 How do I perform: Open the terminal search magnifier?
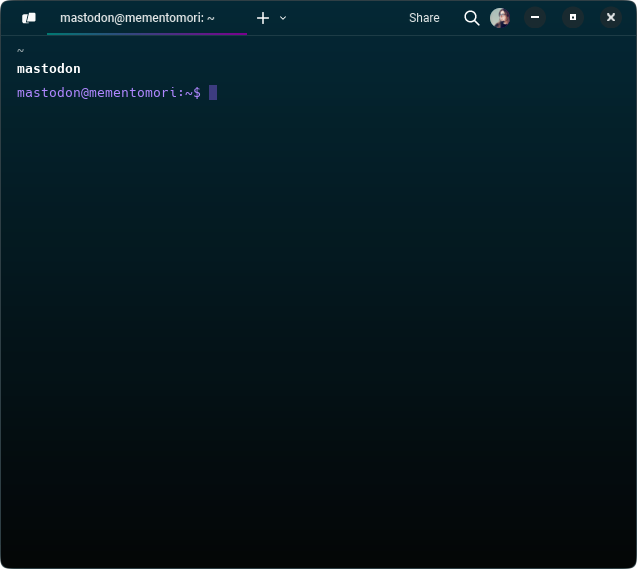472,18
